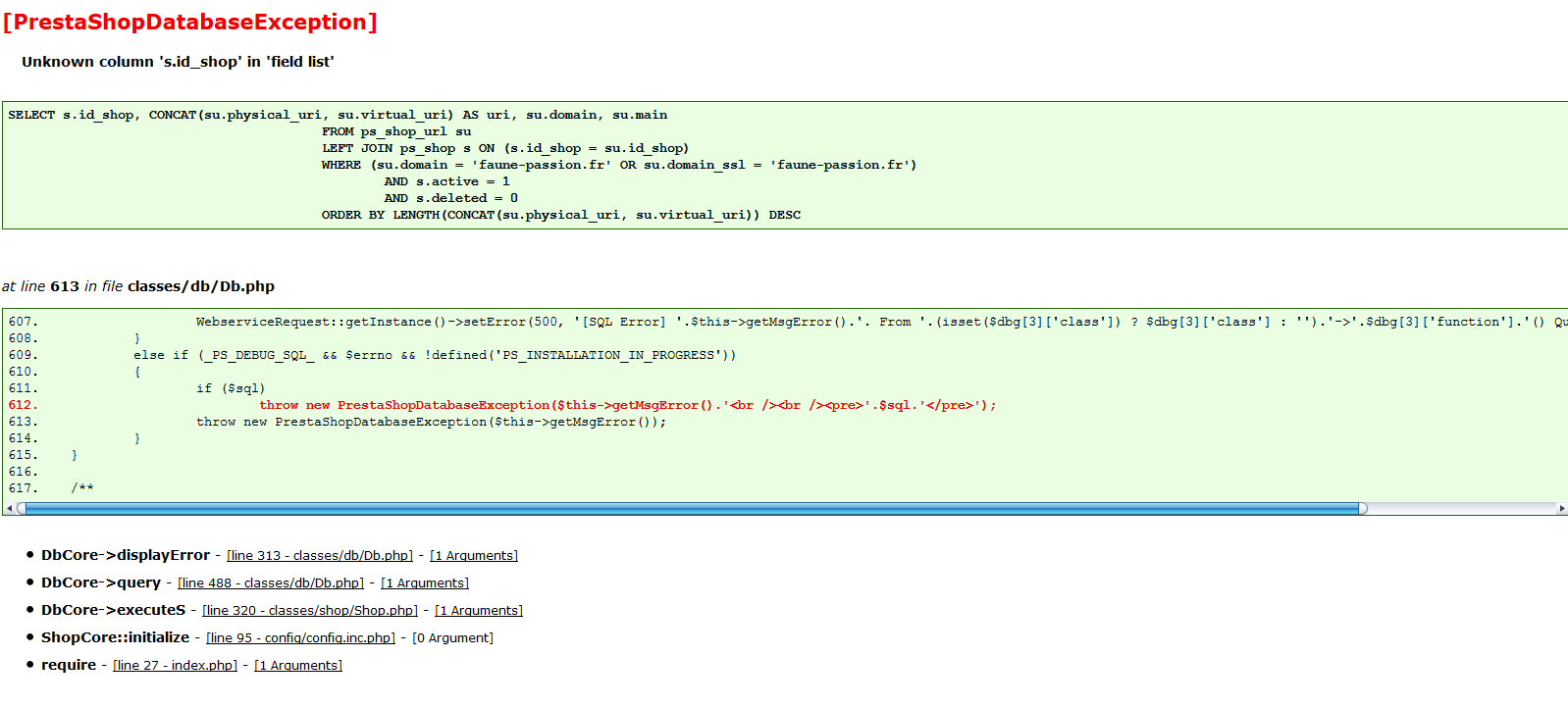Show arguments for DbCore->displayError
Viewport: 1568px width, 708px height.
pyautogui.click(x=474, y=556)
